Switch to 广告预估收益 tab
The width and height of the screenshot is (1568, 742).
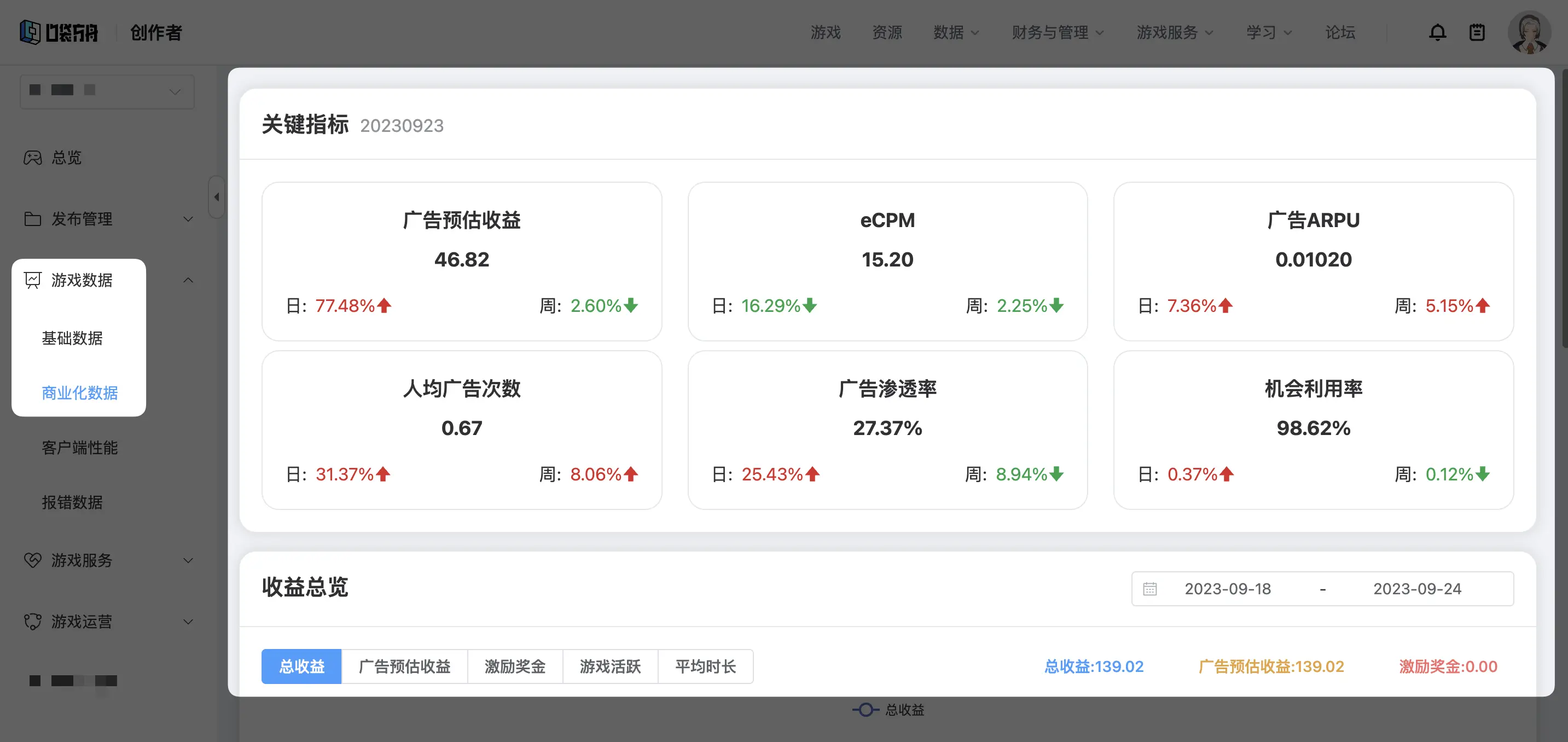point(404,666)
